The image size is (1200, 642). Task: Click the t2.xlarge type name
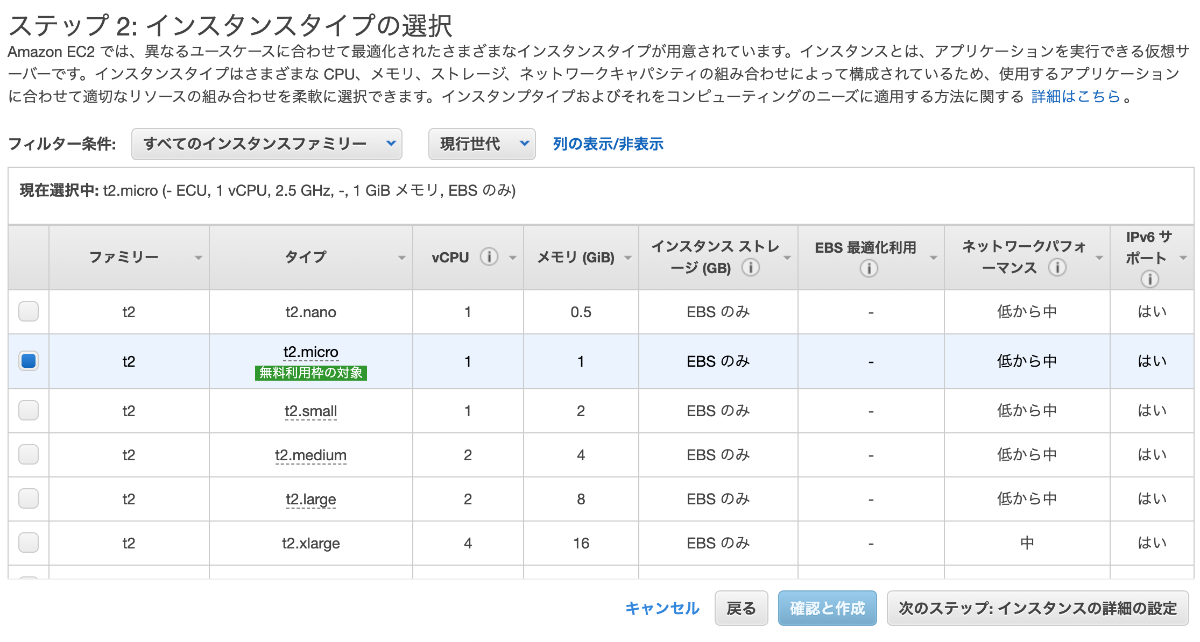click(311, 543)
